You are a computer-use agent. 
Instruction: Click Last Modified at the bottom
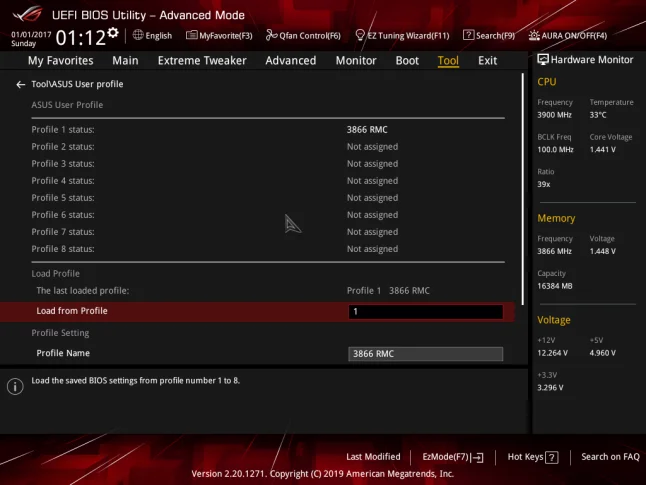(x=373, y=457)
